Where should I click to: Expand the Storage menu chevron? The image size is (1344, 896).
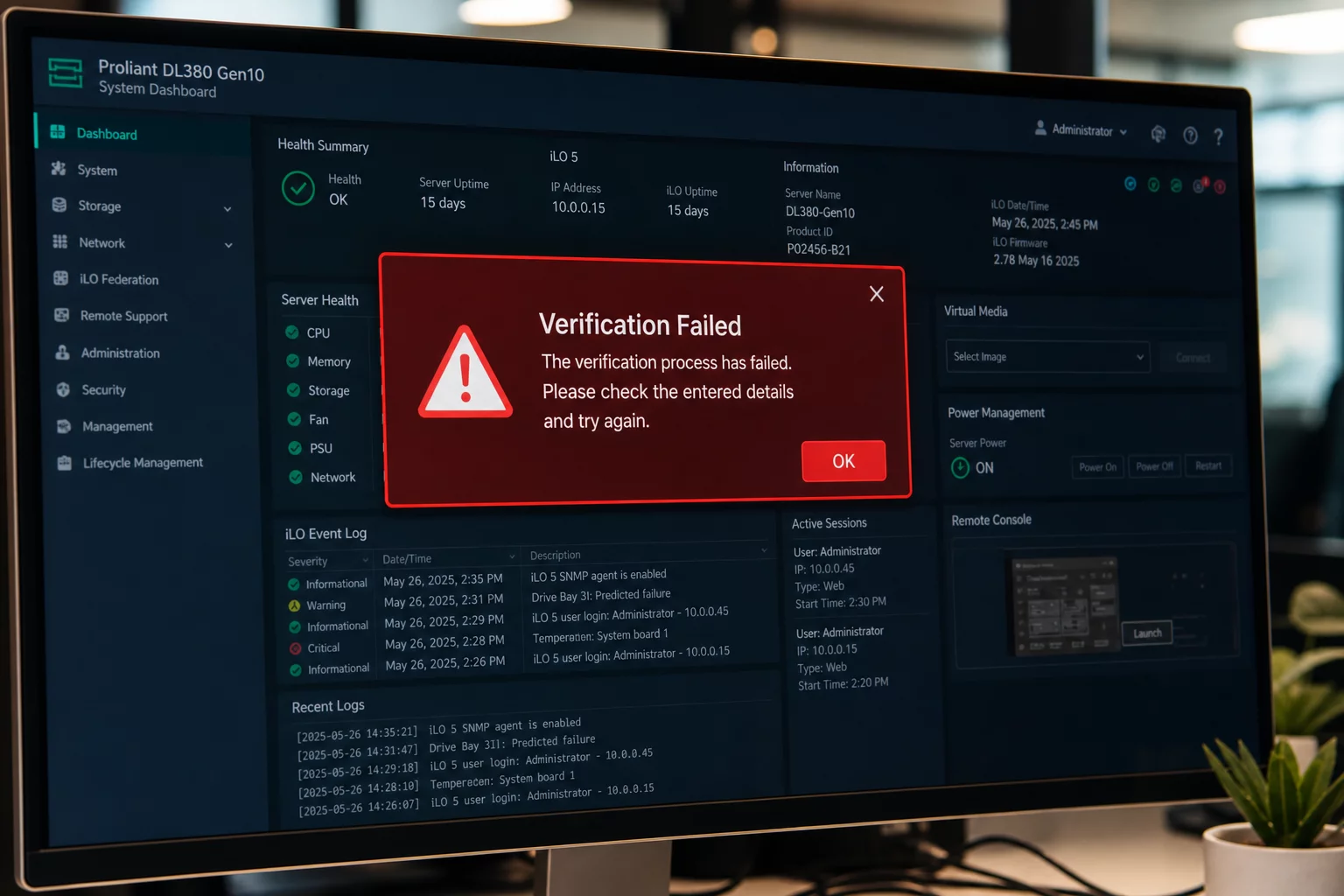pyautogui.click(x=227, y=209)
